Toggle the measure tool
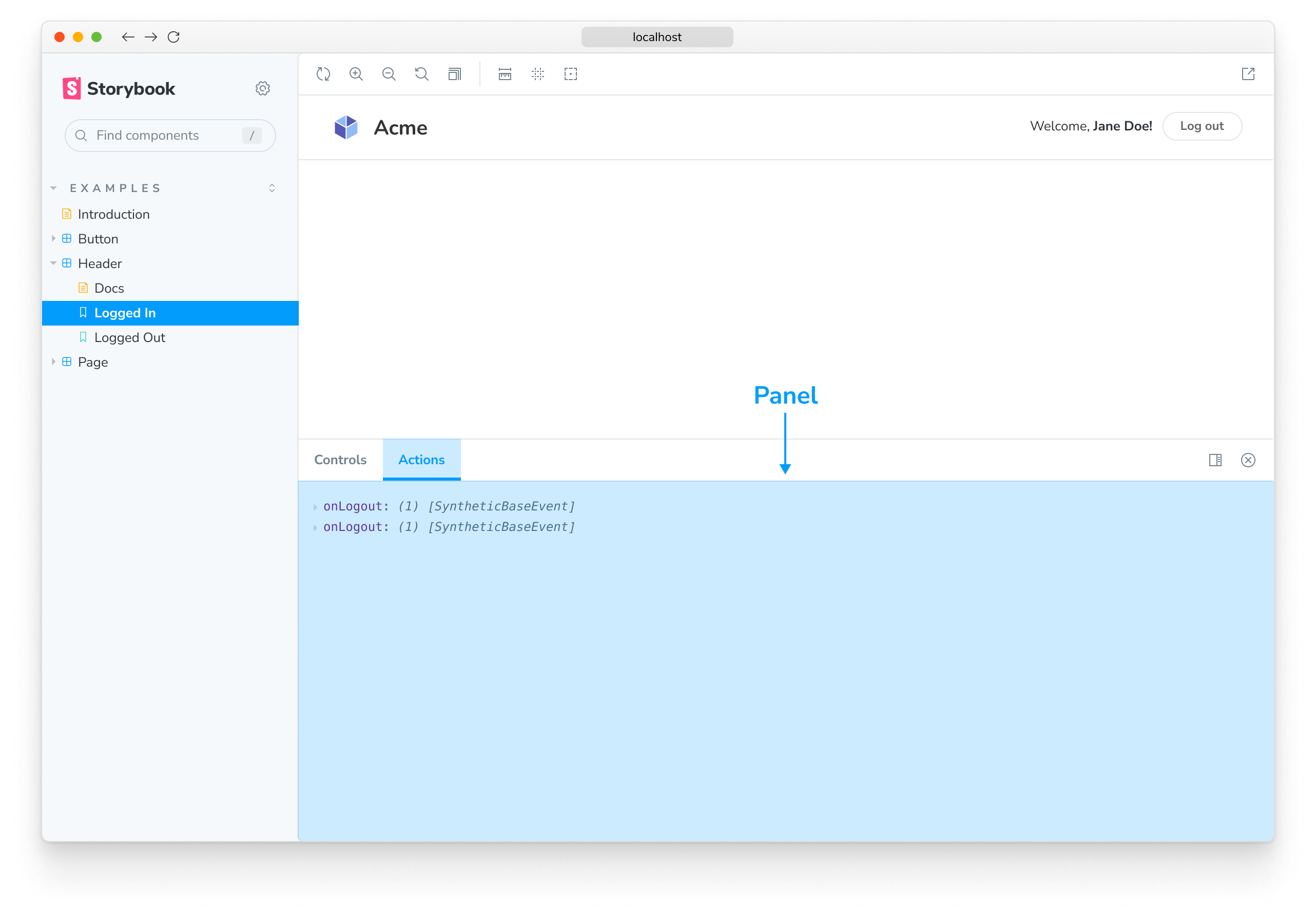The width and height of the screenshot is (1316, 914). point(505,74)
